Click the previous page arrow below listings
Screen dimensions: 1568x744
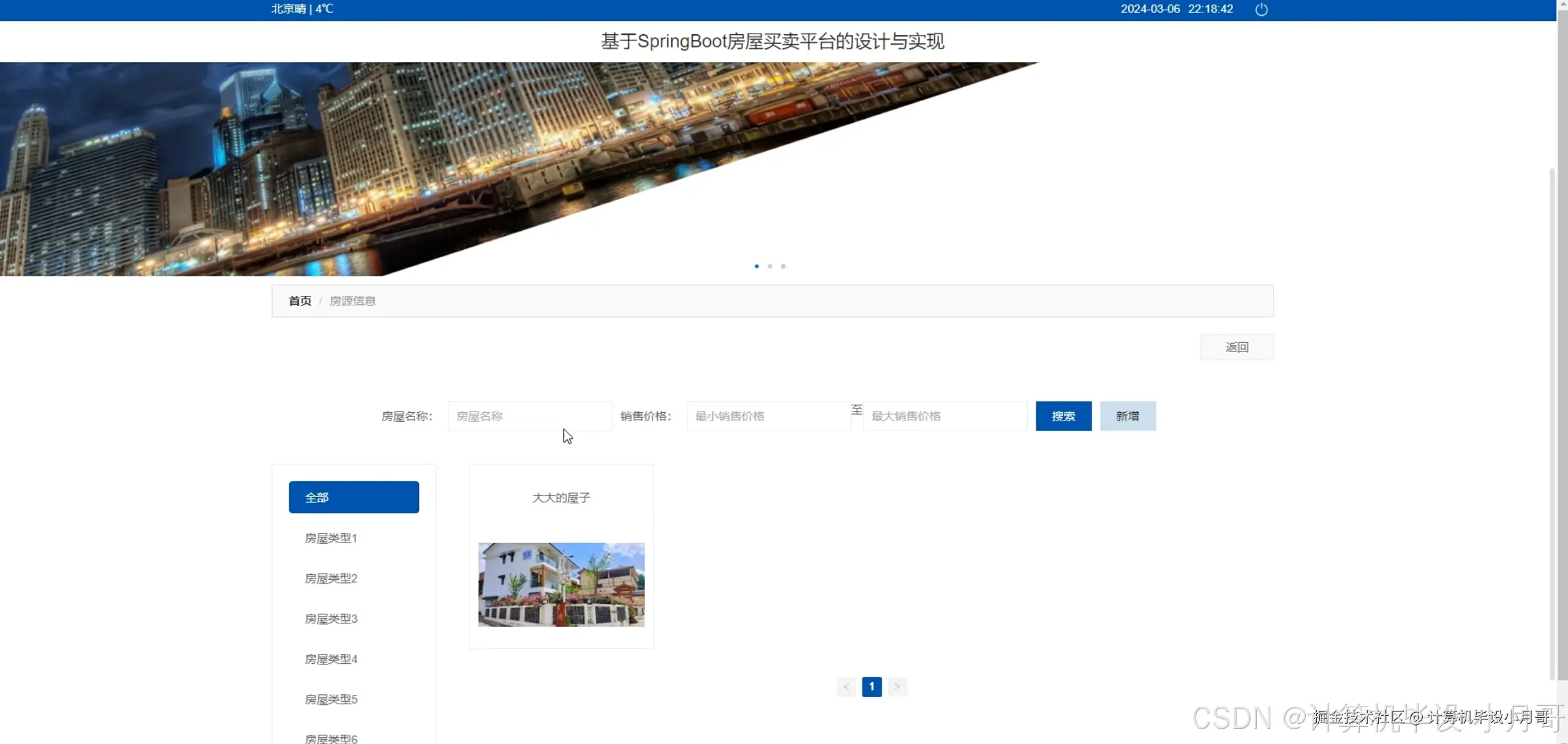point(846,686)
